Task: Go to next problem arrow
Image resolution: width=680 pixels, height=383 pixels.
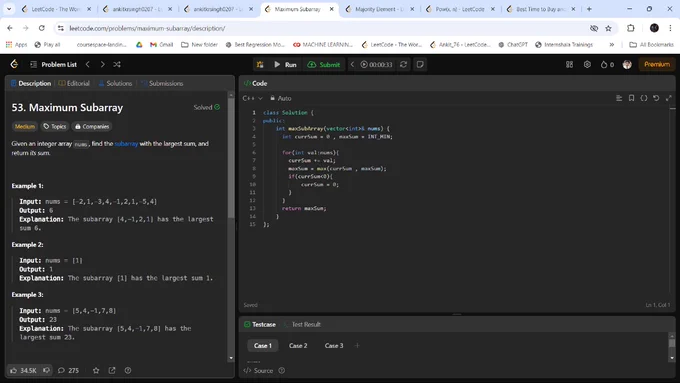Action: [x=102, y=64]
